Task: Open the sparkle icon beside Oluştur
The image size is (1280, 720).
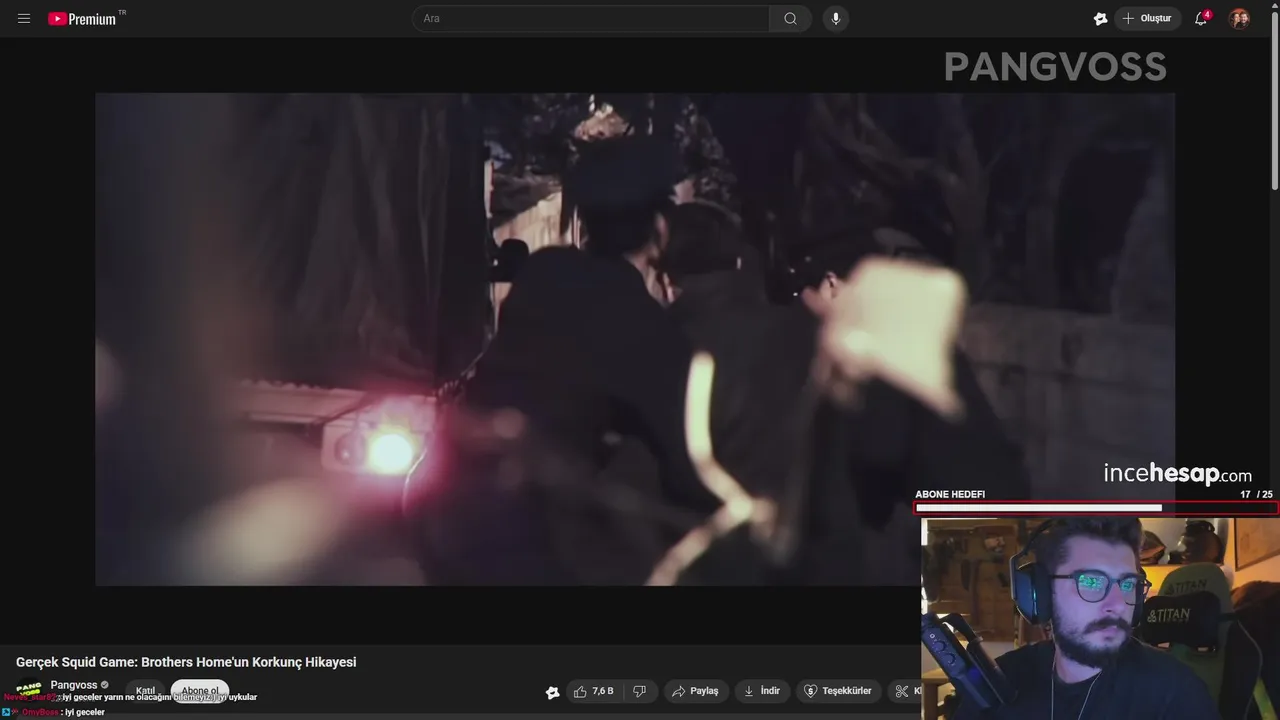Action: 1100,18
